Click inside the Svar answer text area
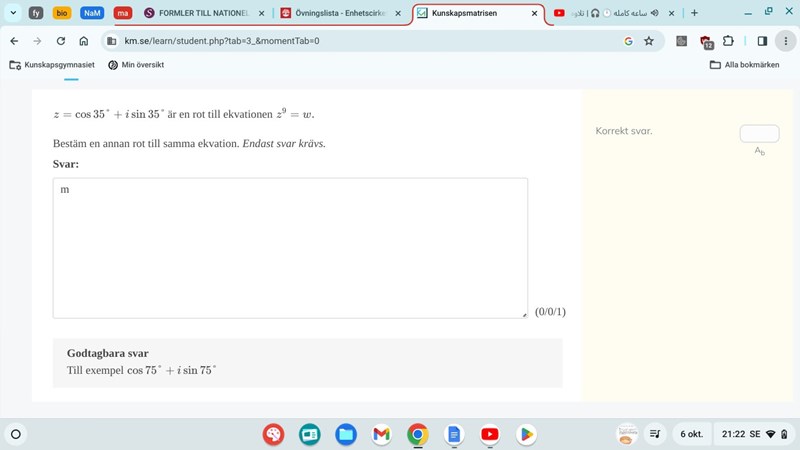This screenshot has width=800, height=450. pyautogui.click(x=290, y=248)
